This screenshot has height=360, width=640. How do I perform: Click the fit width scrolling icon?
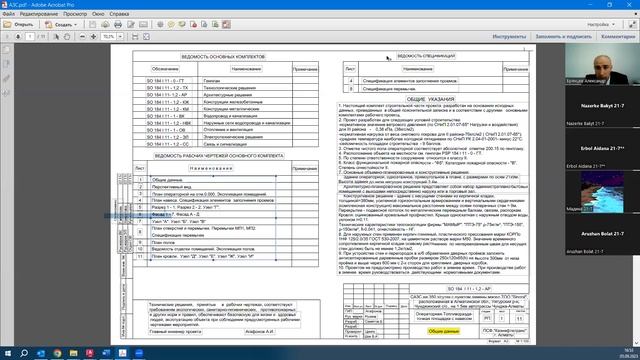135,37
